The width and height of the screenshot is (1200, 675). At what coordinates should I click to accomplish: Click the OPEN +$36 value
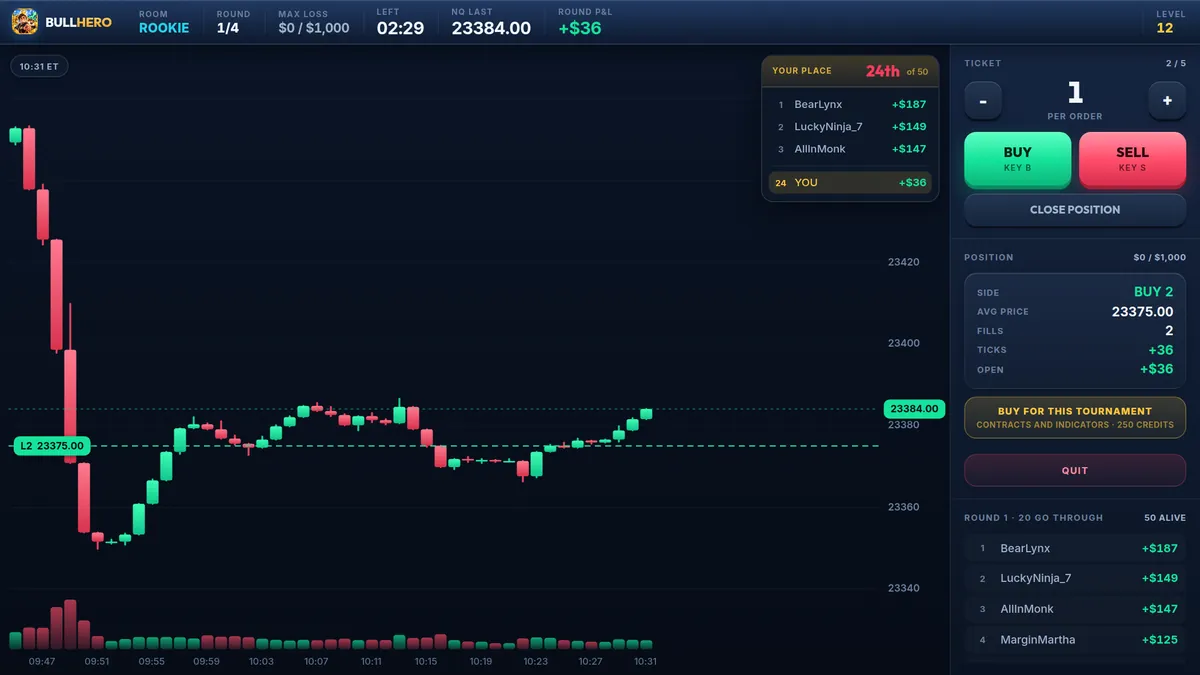point(1157,369)
